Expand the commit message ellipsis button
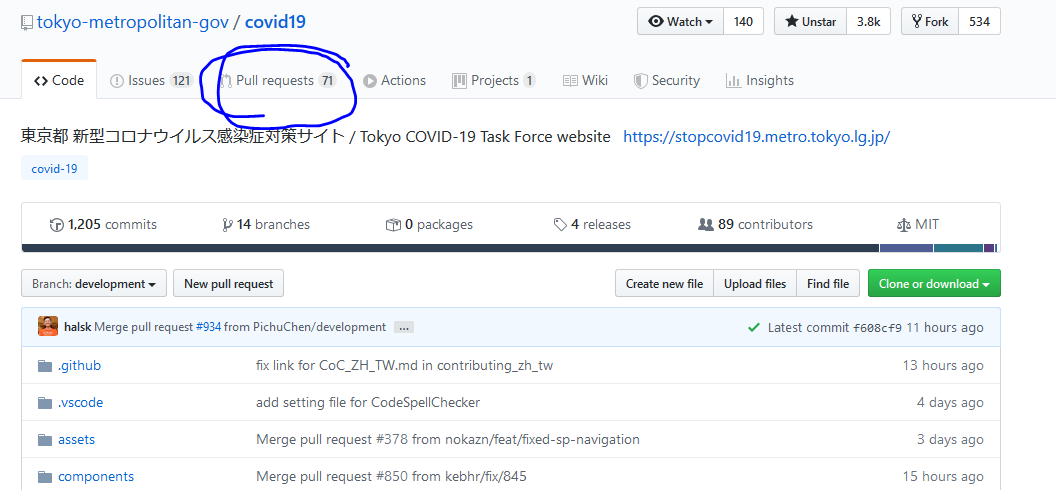Viewport: 1056px width, 490px height. [x=404, y=328]
